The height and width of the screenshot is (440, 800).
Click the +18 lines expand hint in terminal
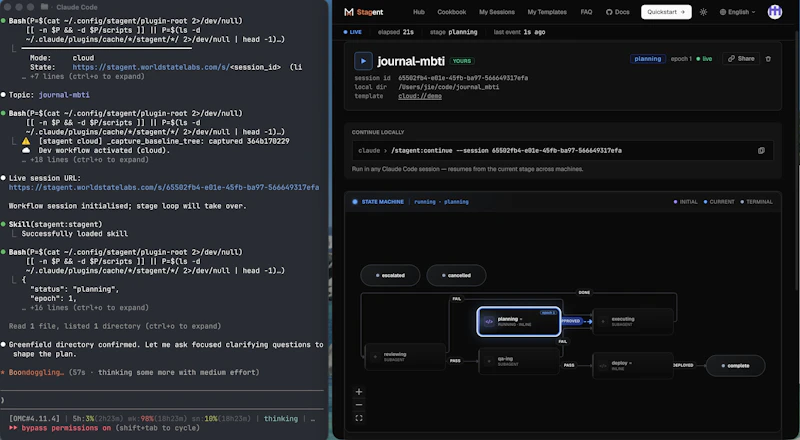click(x=85, y=160)
